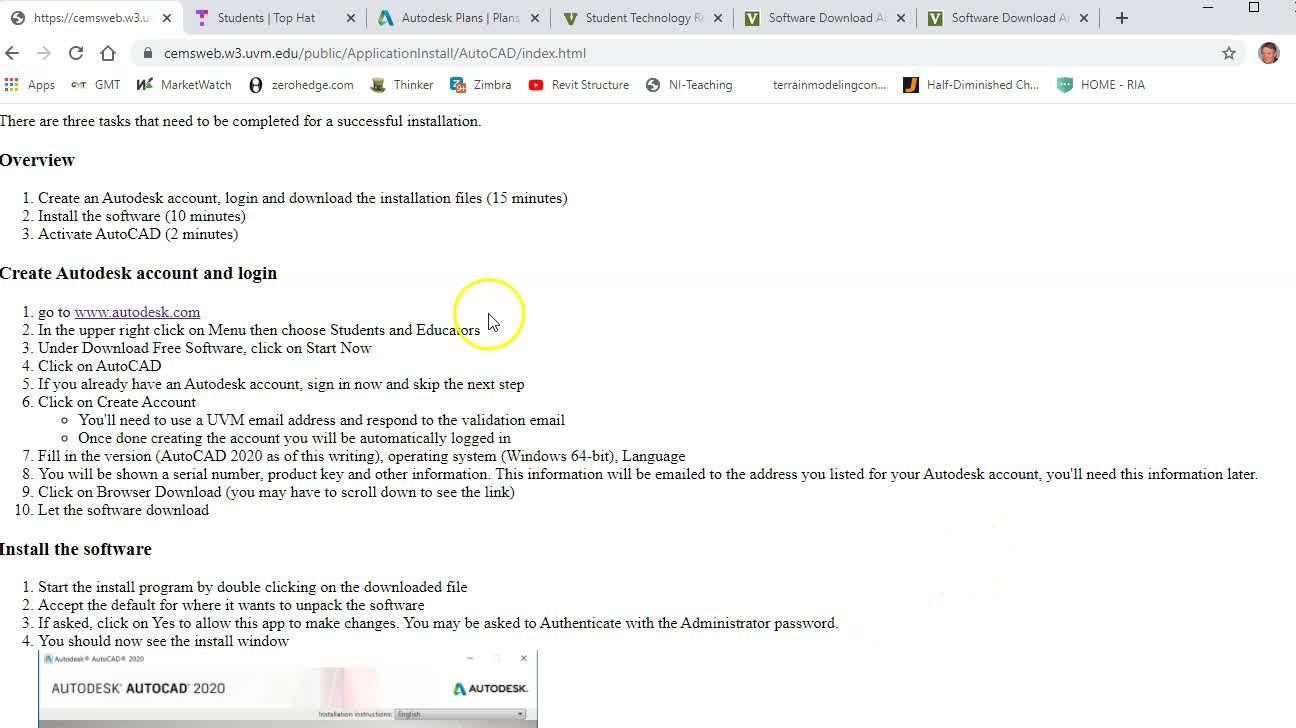Follow the www.autodesk.com link

(137, 312)
